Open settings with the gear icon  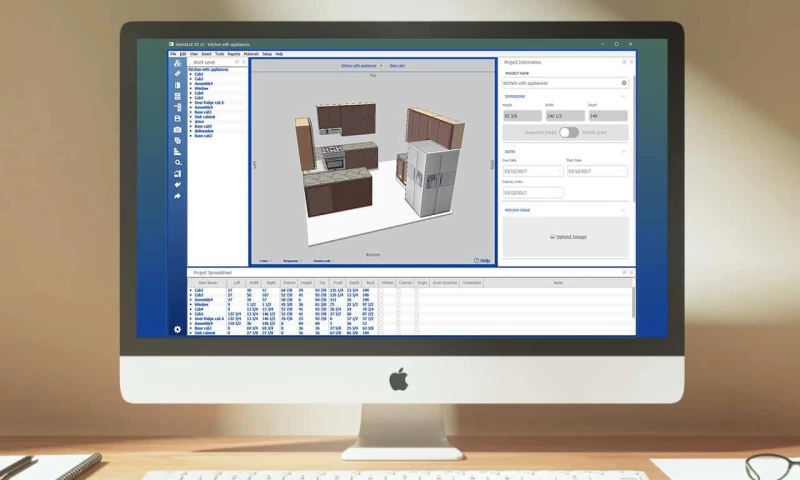[177, 330]
